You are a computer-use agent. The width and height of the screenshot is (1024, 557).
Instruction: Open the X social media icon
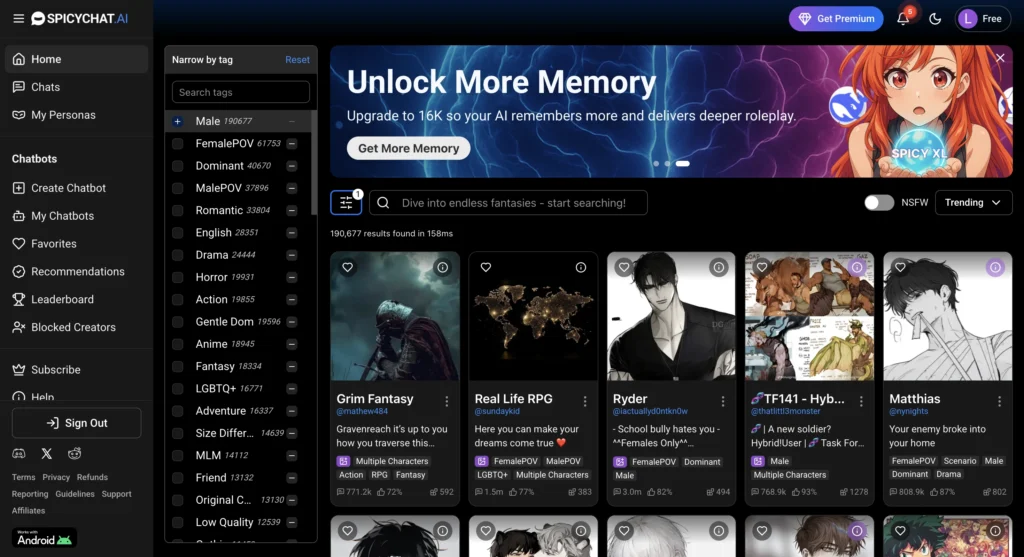coord(47,454)
